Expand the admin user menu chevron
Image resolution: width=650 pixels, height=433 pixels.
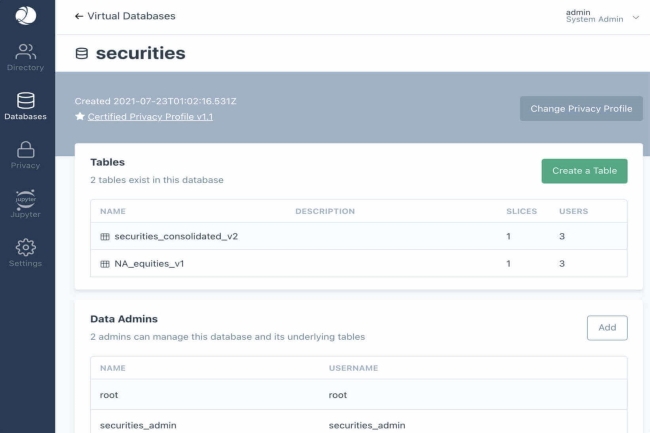click(x=636, y=17)
